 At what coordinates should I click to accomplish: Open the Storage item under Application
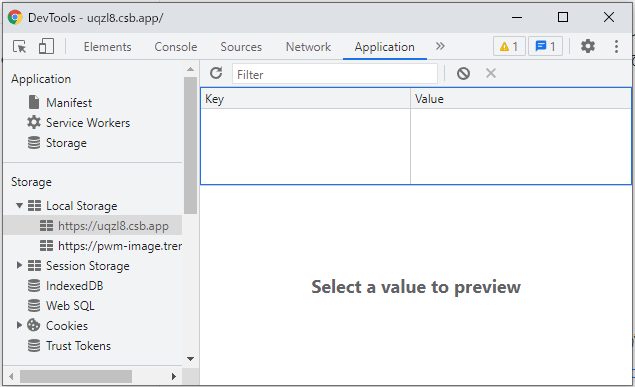(x=66, y=143)
